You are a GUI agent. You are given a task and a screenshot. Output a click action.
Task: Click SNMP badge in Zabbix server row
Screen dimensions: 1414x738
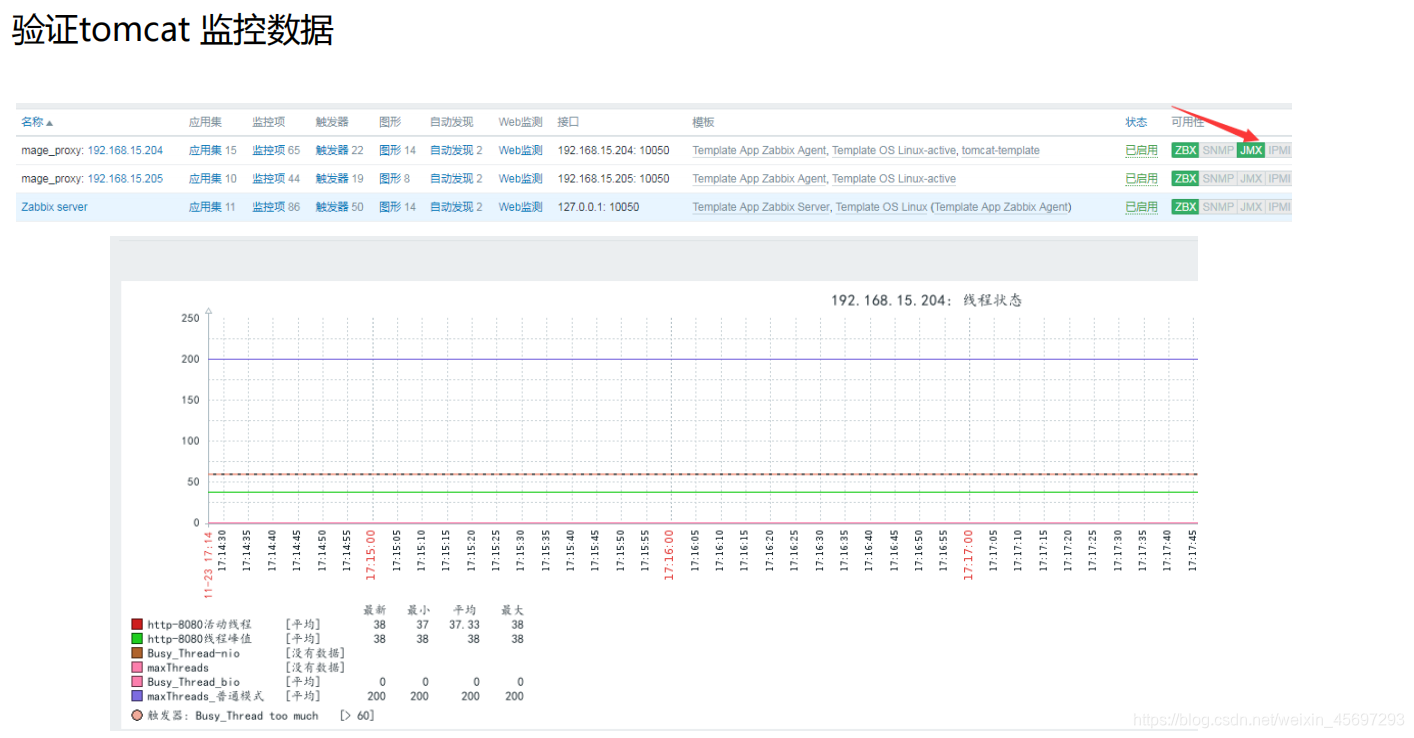[x=1218, y=206]
